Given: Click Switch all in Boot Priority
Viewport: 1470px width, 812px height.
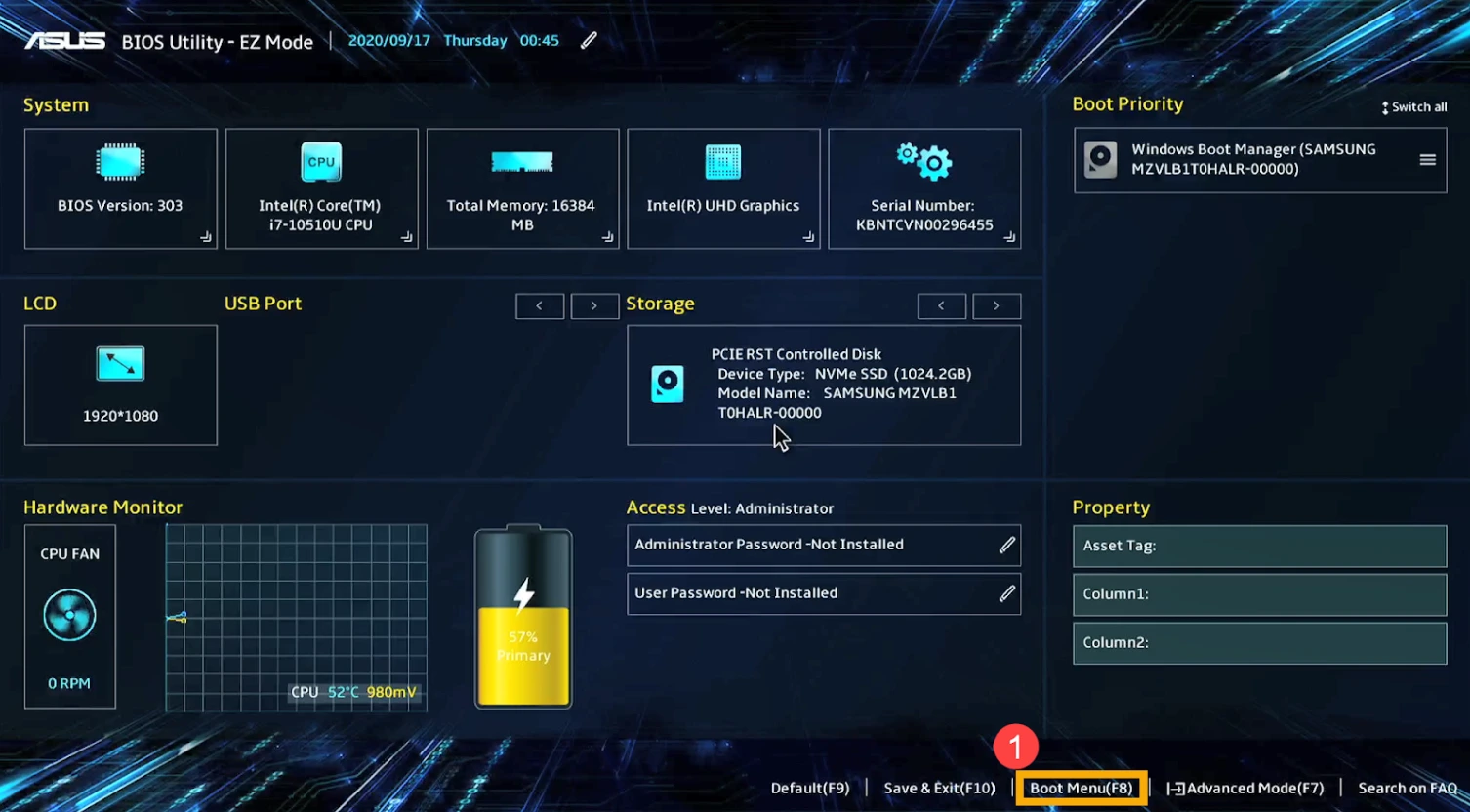Looking at the screenshot, I should click(x=1413, y=107).
